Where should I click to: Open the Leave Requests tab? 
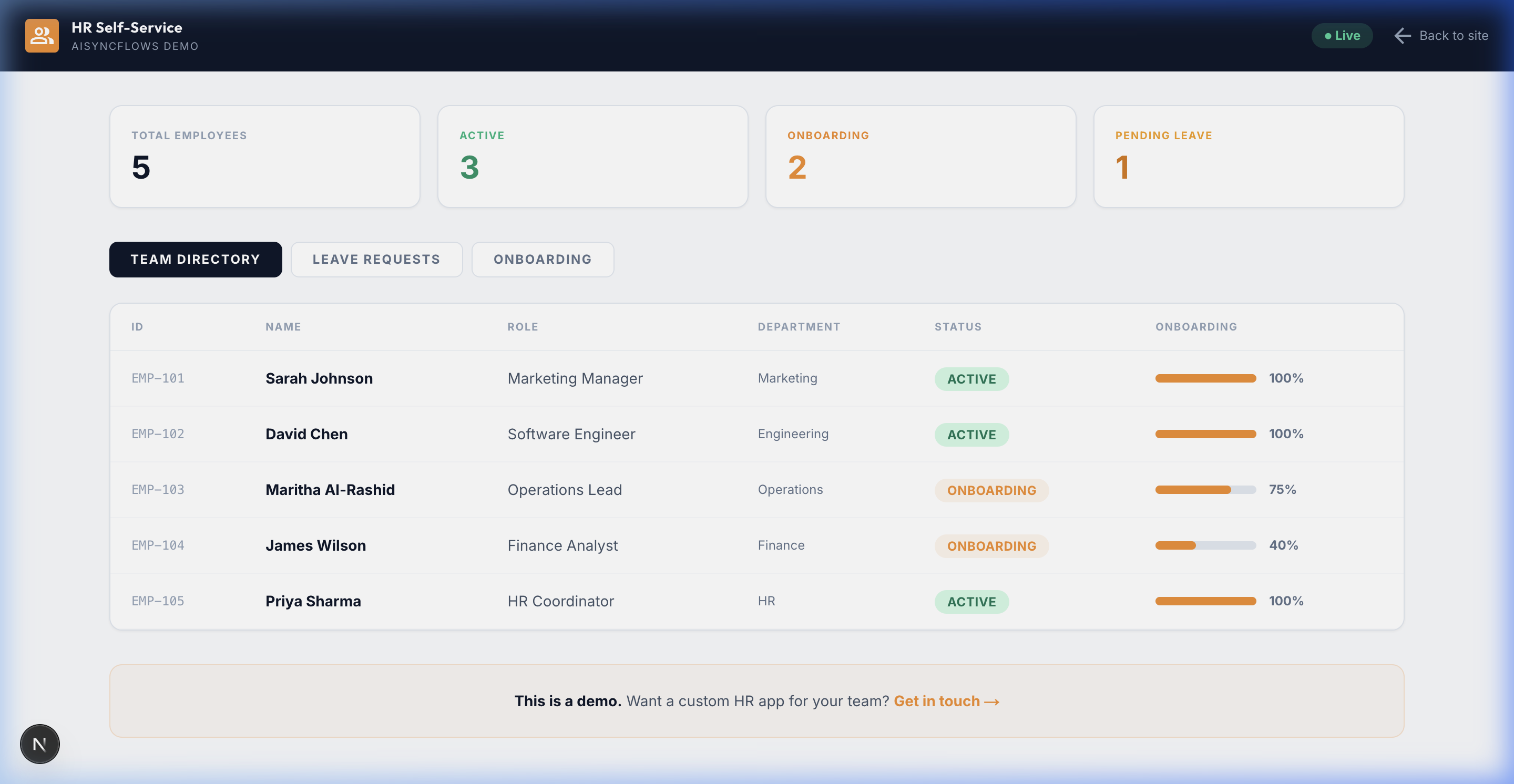point(376,260)
